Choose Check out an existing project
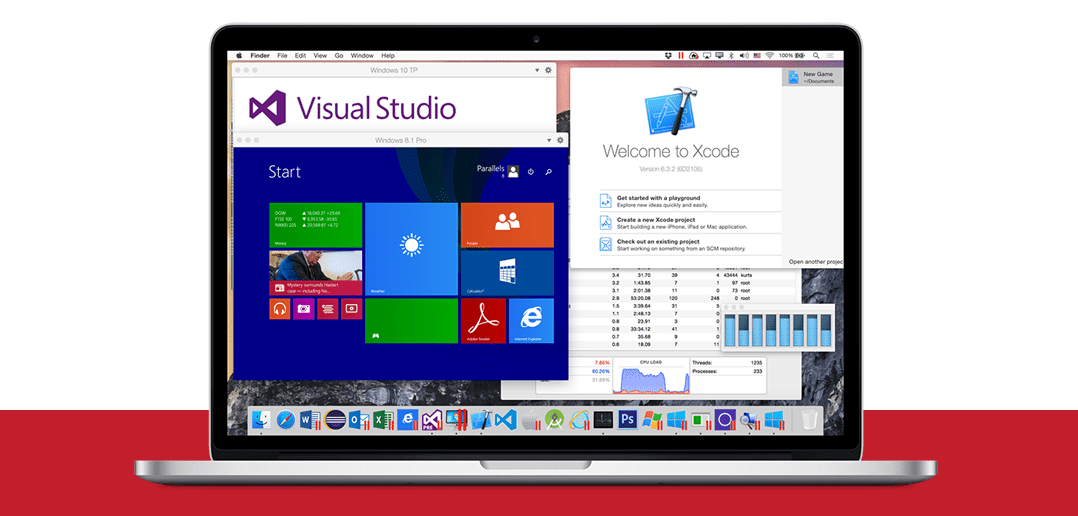This screenshot has width=1078, height=516. click(x=690, y=245)
